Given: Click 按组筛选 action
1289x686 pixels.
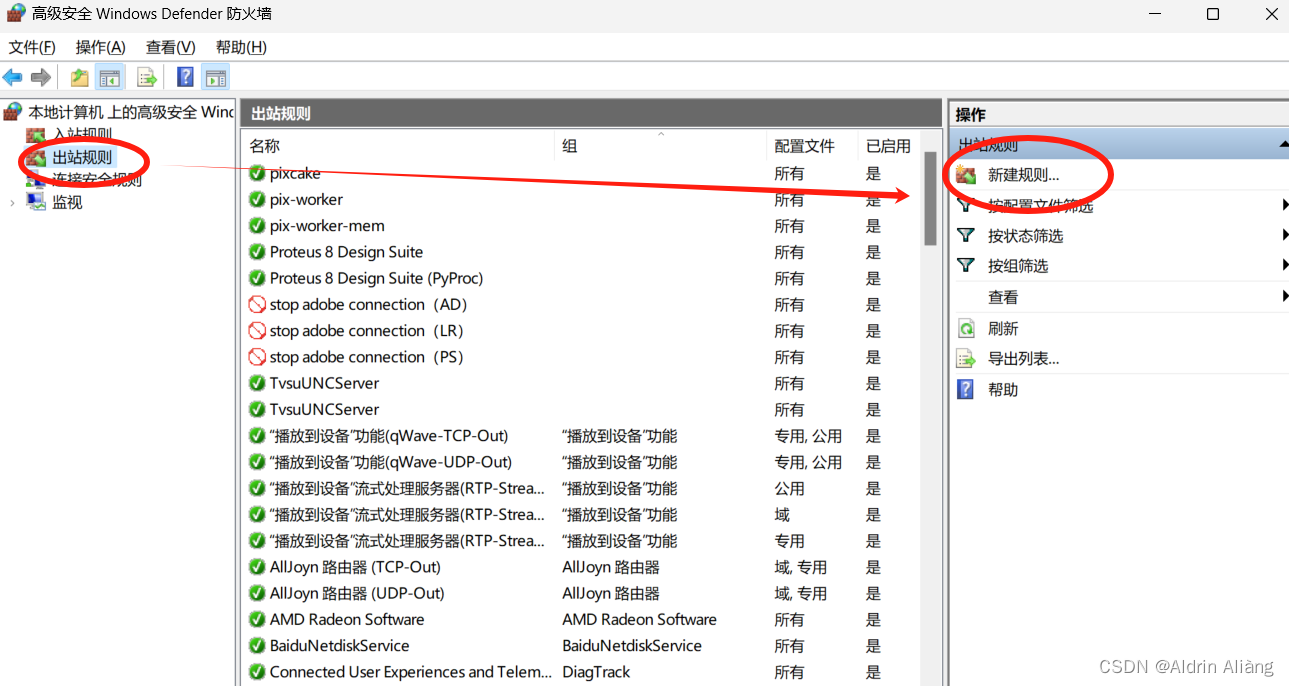Looking at the screenshot, I should 1018,266.
